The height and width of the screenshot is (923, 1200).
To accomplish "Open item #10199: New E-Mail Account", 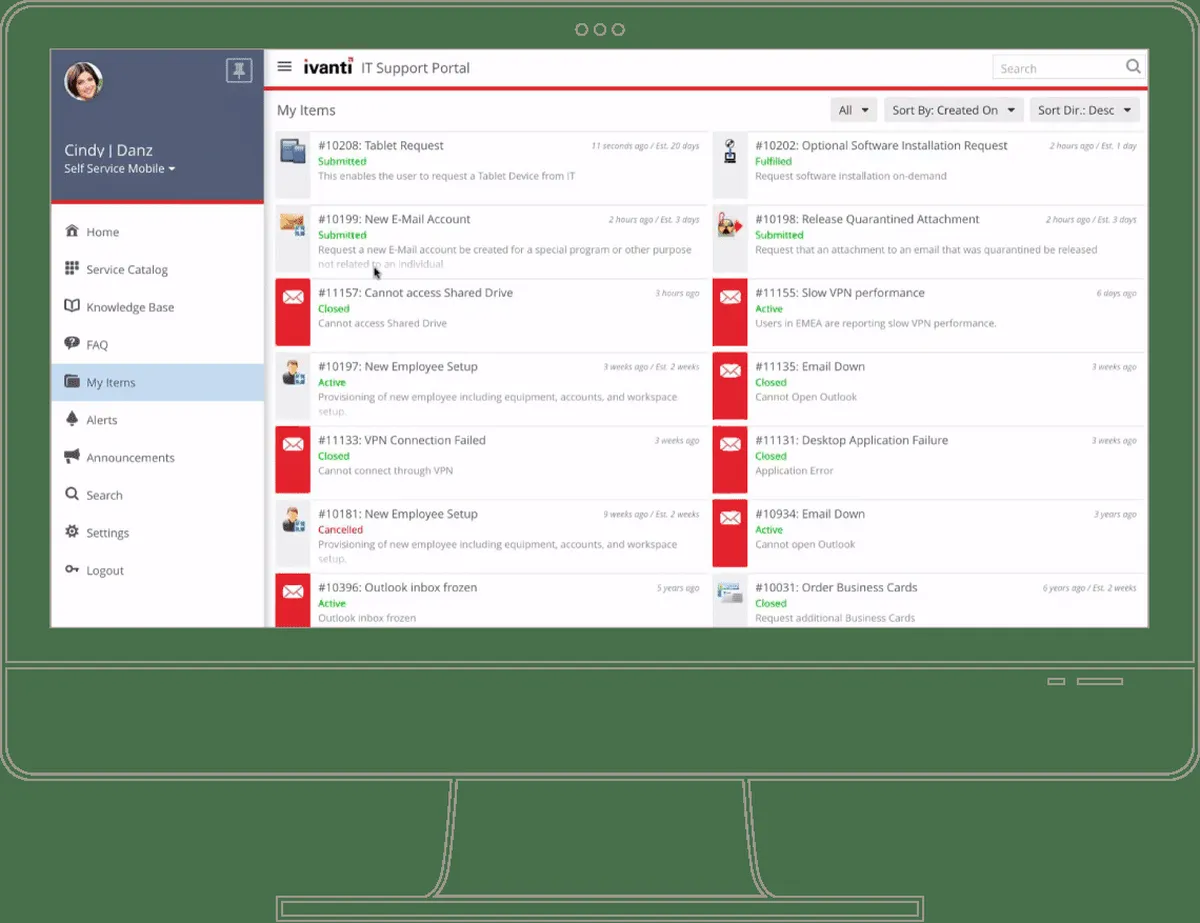I will coord(394,219).
